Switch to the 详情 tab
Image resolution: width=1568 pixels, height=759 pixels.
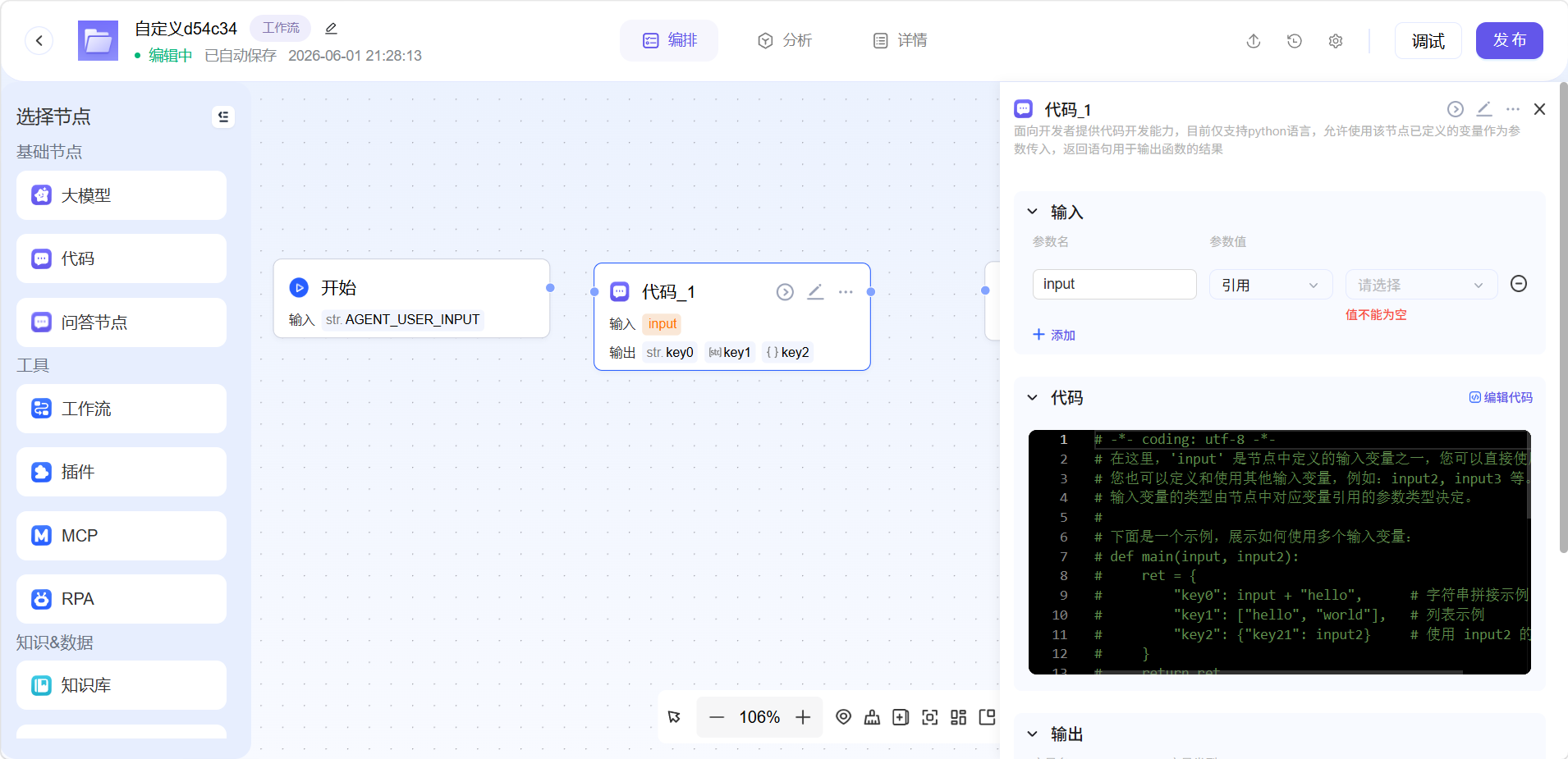[900, 40]
